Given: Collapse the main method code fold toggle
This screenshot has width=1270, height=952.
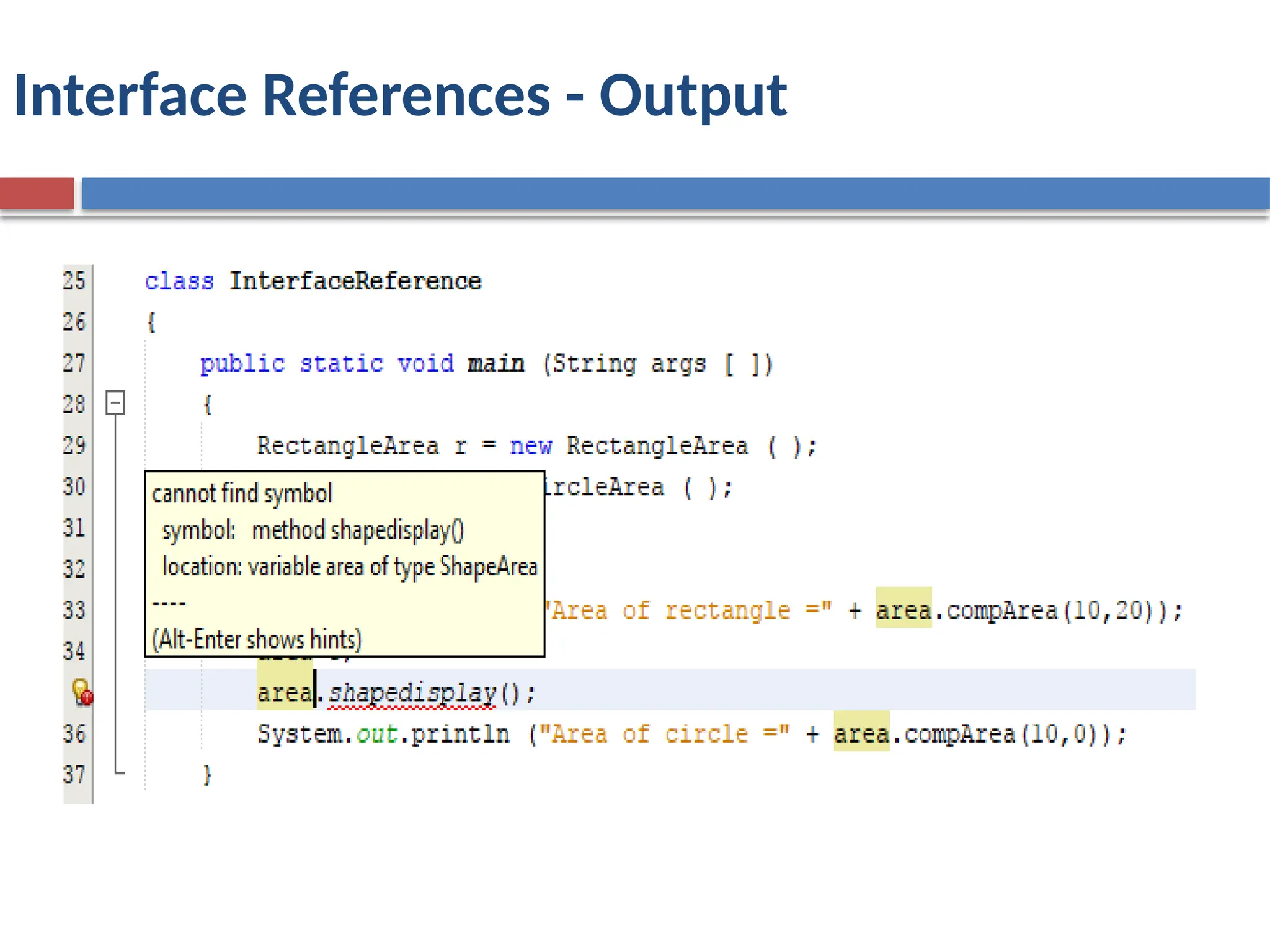Looking at the screenshot, I should pyautogui.click(x=115, y=403).
